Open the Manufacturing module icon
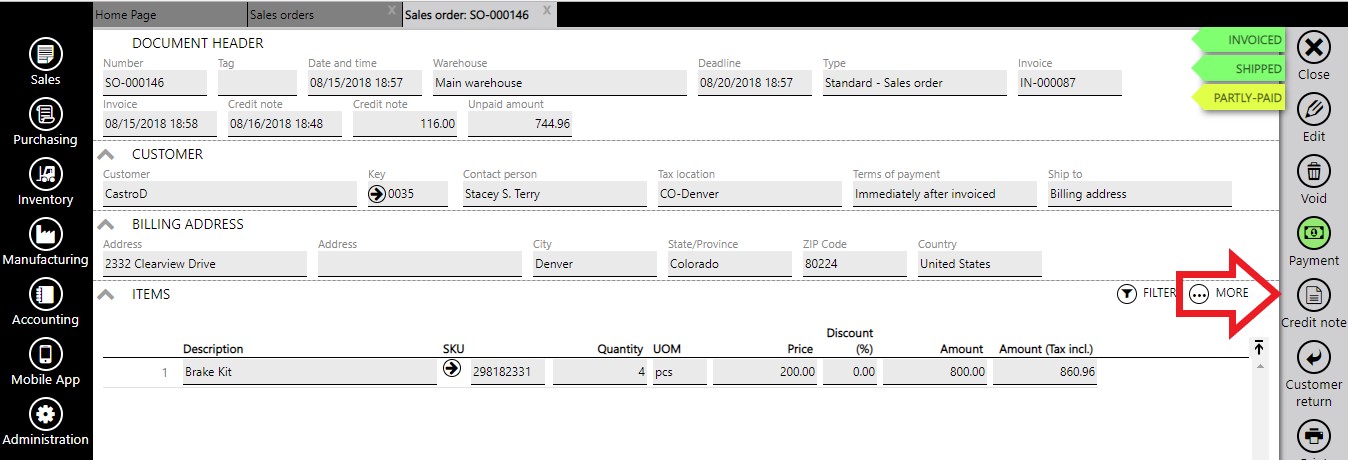Image resolution: width=1348 pixels, height=460 pixels. tap(46, 234)
